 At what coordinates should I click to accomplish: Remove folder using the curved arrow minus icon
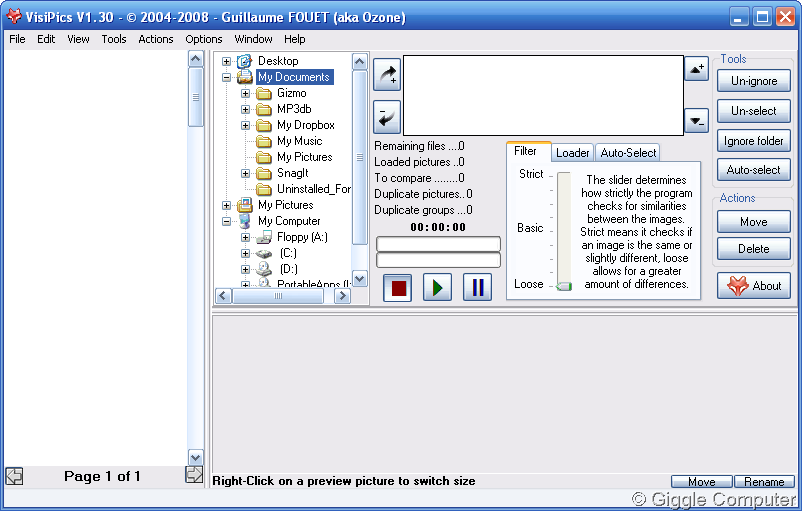point(387,117)
